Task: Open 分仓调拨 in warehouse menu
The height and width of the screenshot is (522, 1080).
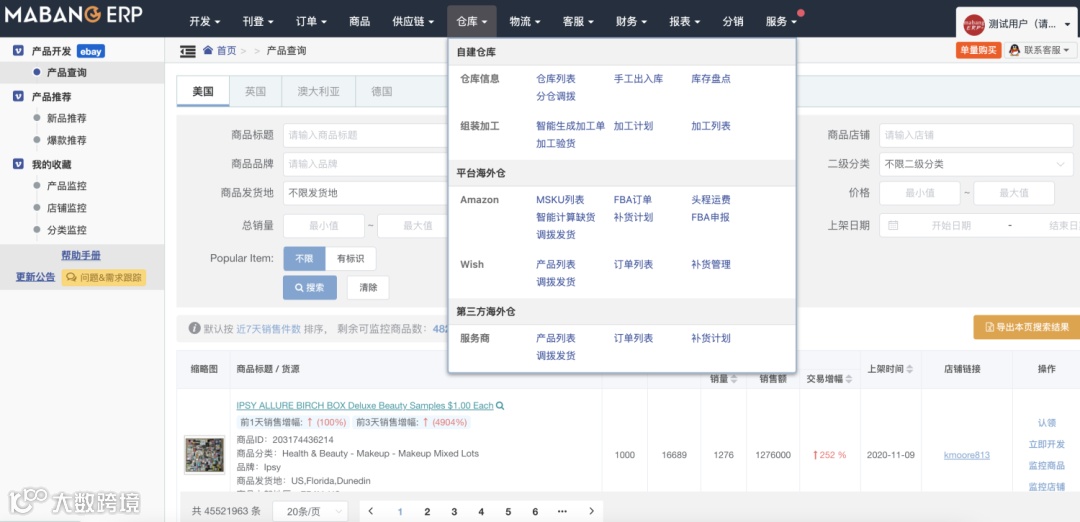Action: 556,96
